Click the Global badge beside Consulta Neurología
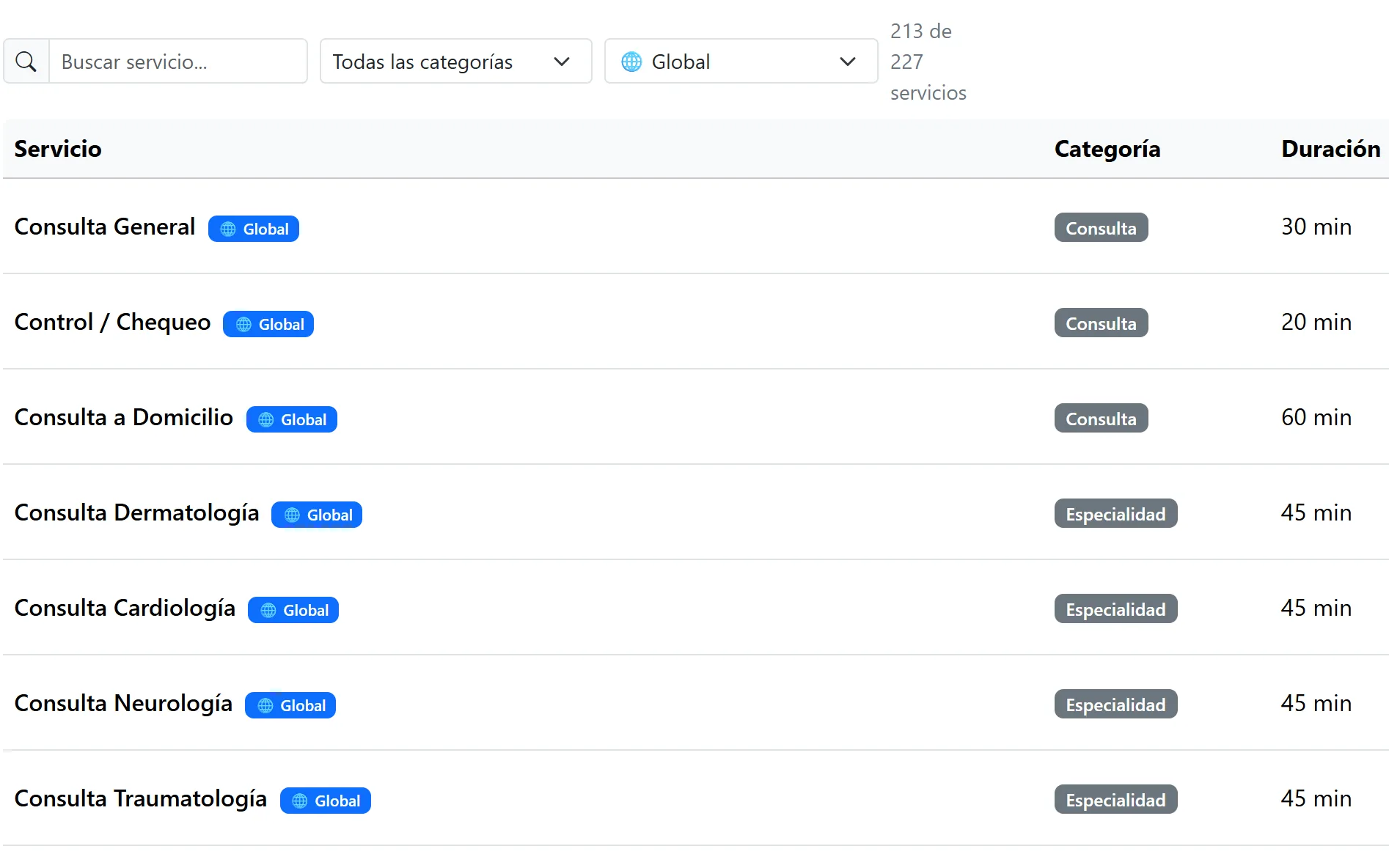 (290, 705)
